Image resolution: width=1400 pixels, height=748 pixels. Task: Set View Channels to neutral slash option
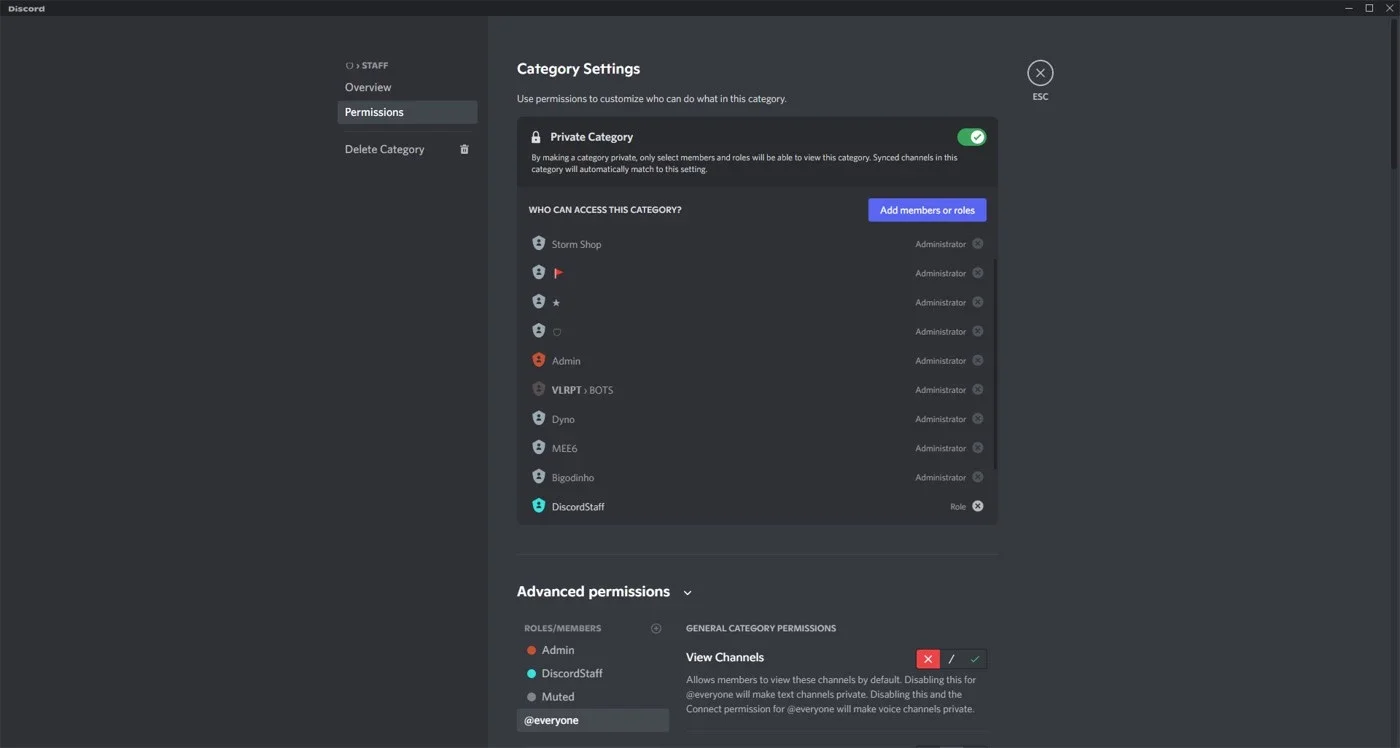pyautogui.click(x=951, y=659)
